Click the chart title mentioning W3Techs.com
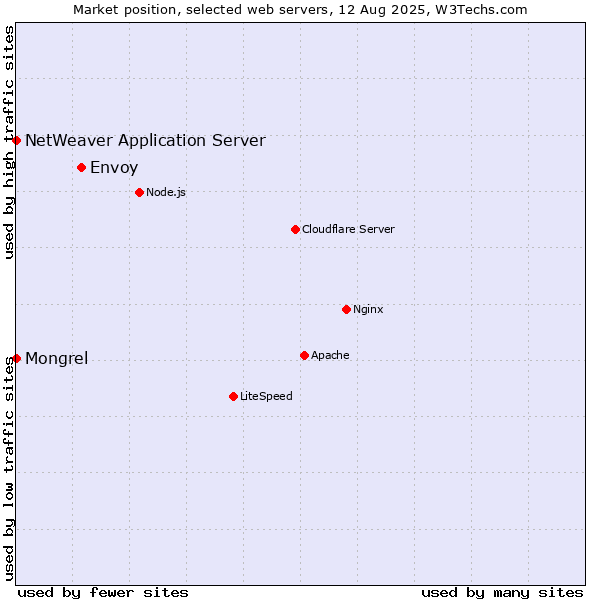This screenshot has width=600, height=600. [300, 10]
